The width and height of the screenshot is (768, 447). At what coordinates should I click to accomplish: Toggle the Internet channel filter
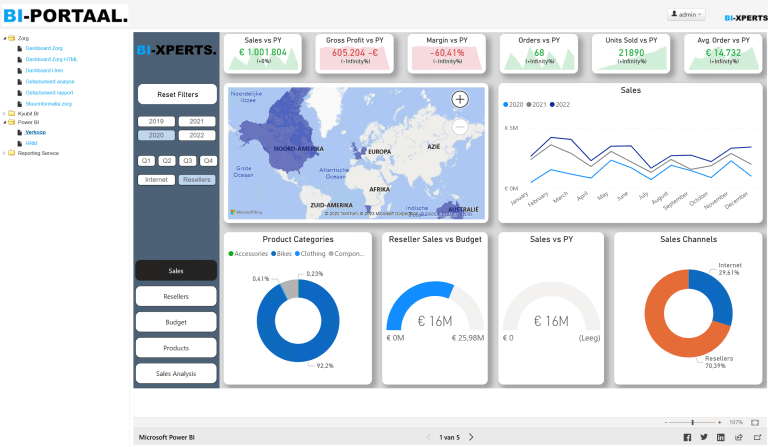coord(156,180)
